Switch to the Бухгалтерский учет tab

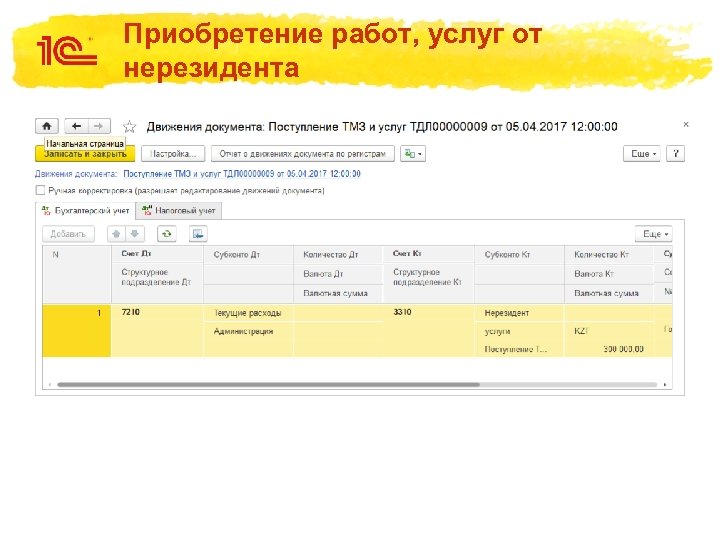point(86,211)
